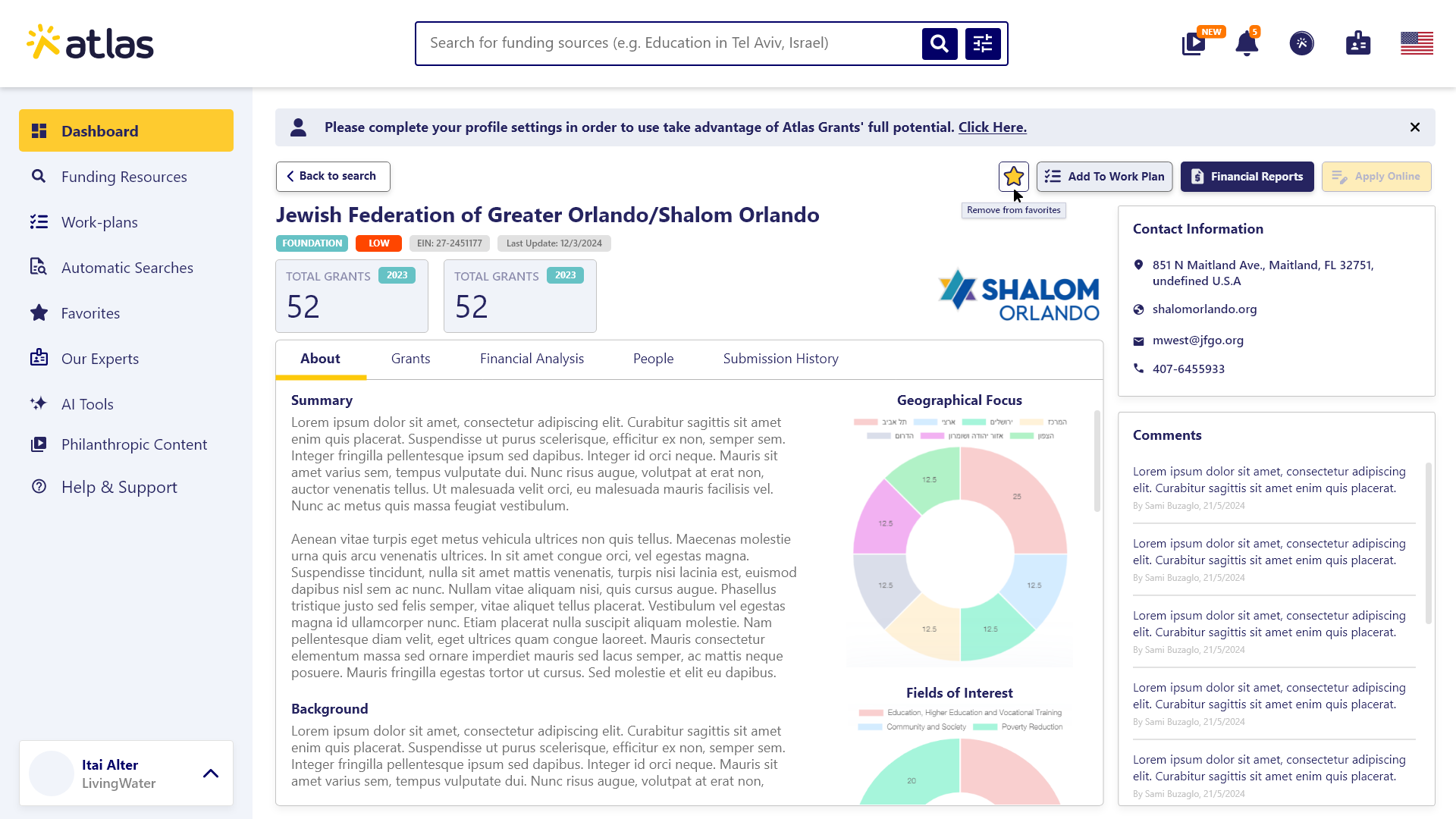Open the shalomorlando.org website link
Viewport: 1456px width, 819px height.
coord(1204,309)
